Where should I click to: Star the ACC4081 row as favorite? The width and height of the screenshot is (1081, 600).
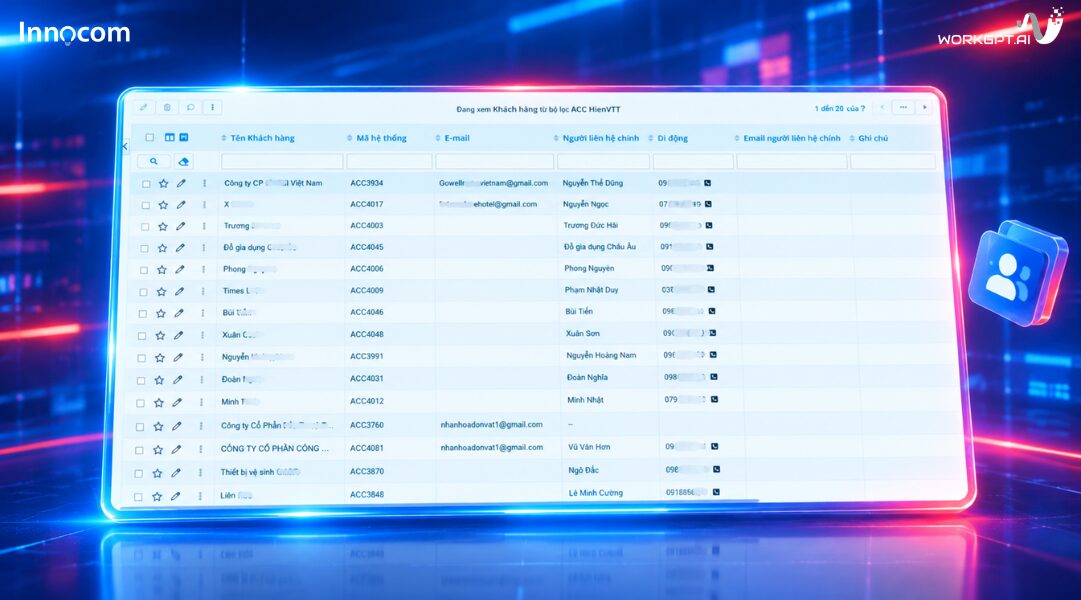(158, 450)
